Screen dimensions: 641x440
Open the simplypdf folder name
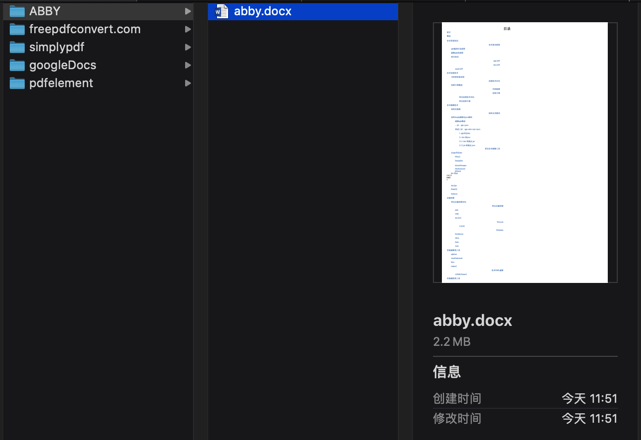(57, 47)
